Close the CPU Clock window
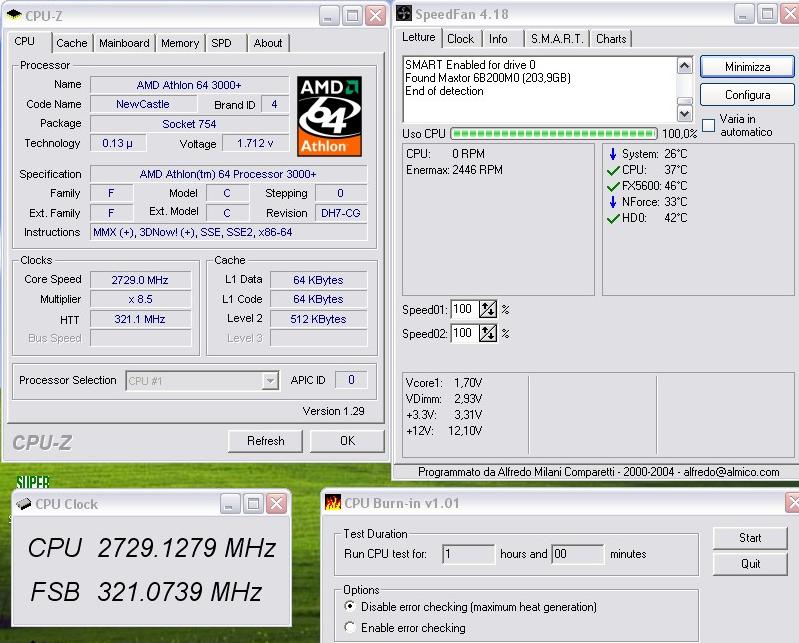 pyautogui.click(x=277, y=504)
